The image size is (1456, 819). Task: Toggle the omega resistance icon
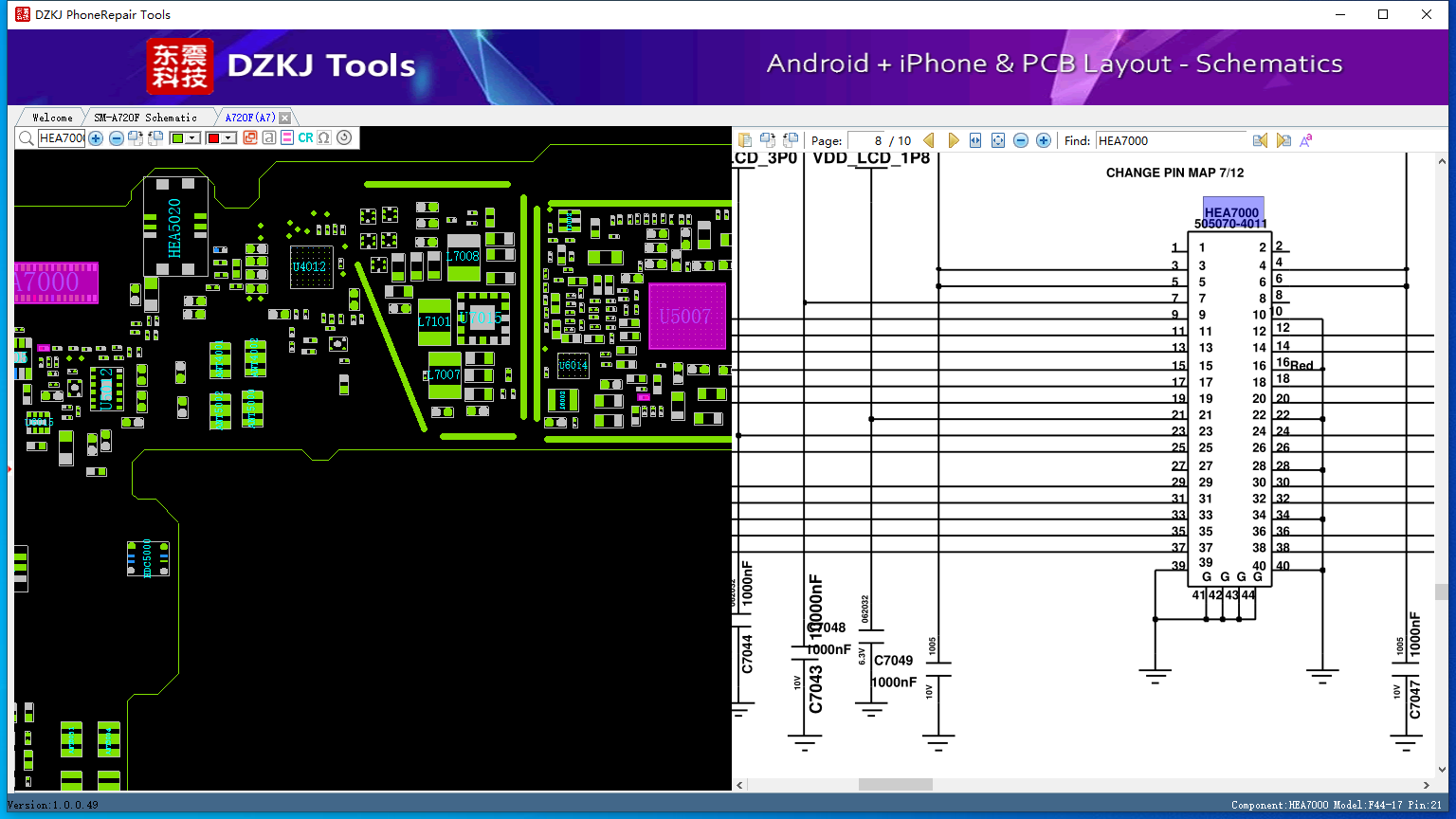[x=324, y=138]
